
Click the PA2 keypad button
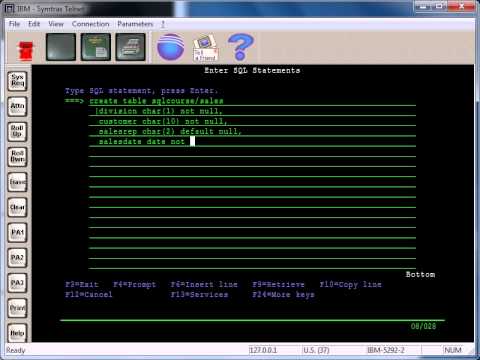click(x=17, y=258)
